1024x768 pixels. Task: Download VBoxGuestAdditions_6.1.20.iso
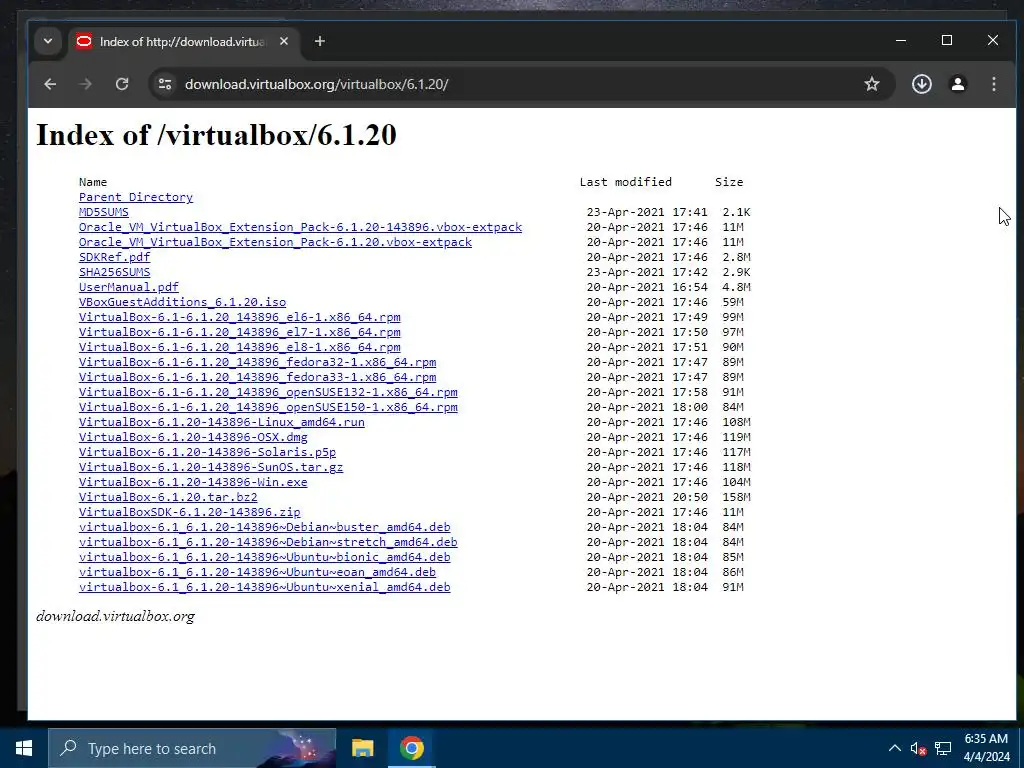(182, 302)
